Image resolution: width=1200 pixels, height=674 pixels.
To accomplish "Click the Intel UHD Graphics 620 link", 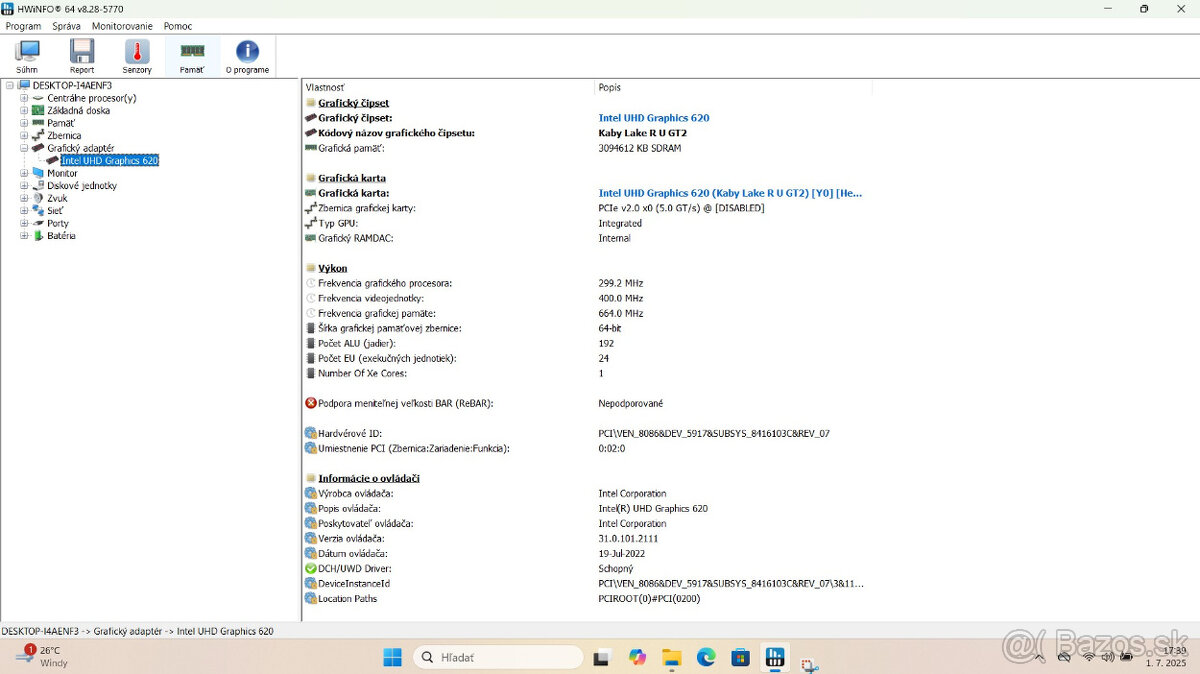I will (x=653, y=117).
